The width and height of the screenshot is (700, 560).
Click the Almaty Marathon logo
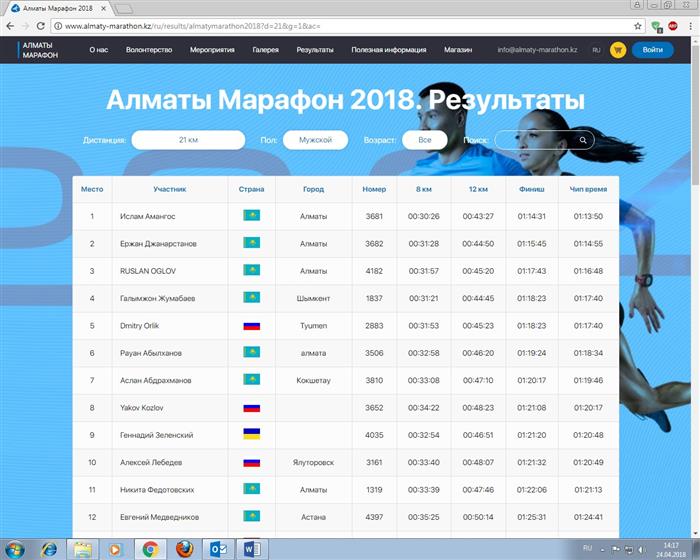click(40, 49)
